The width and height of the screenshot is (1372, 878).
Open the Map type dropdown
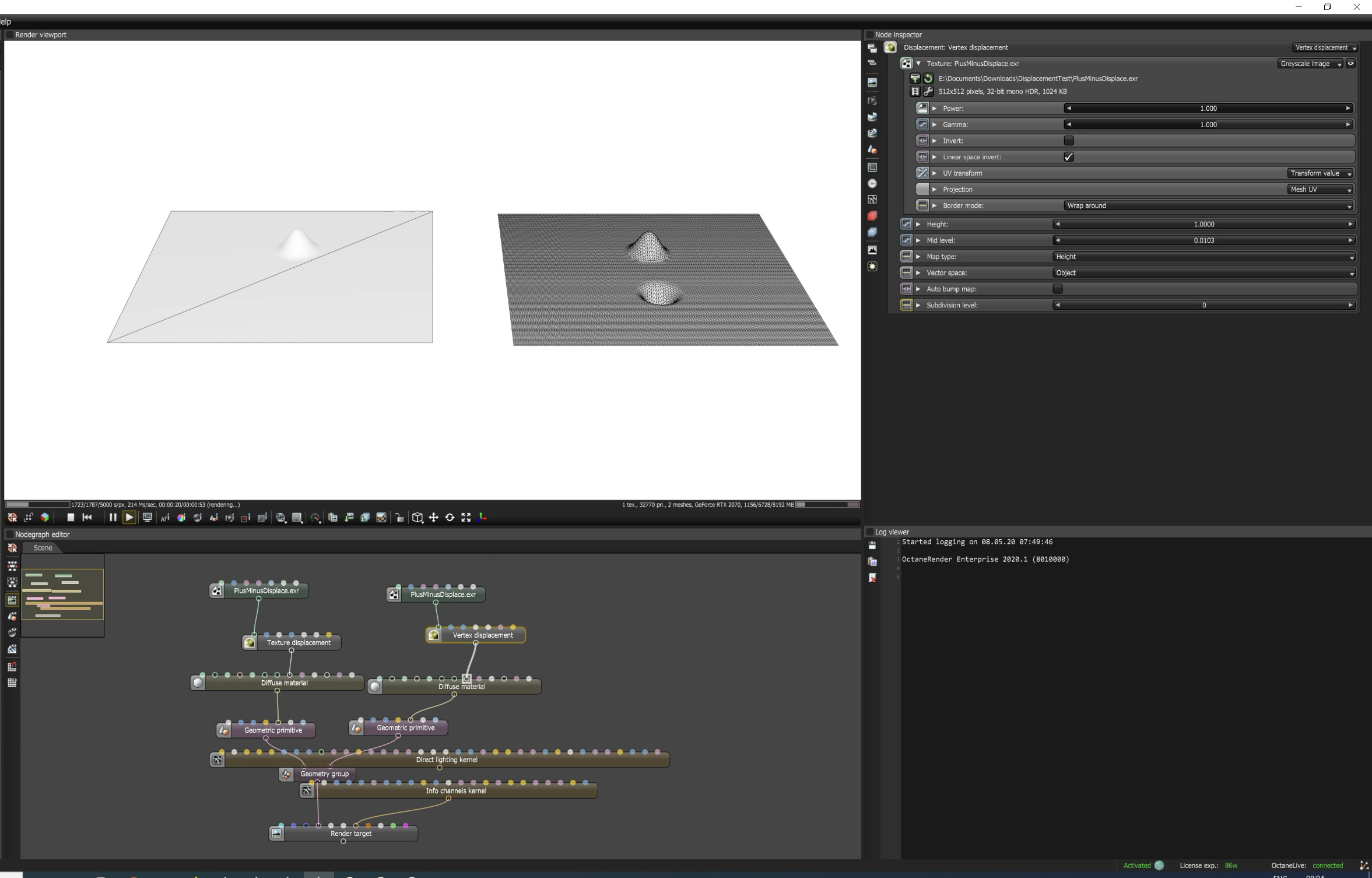pyautogui.click(x=1203, y=257)
